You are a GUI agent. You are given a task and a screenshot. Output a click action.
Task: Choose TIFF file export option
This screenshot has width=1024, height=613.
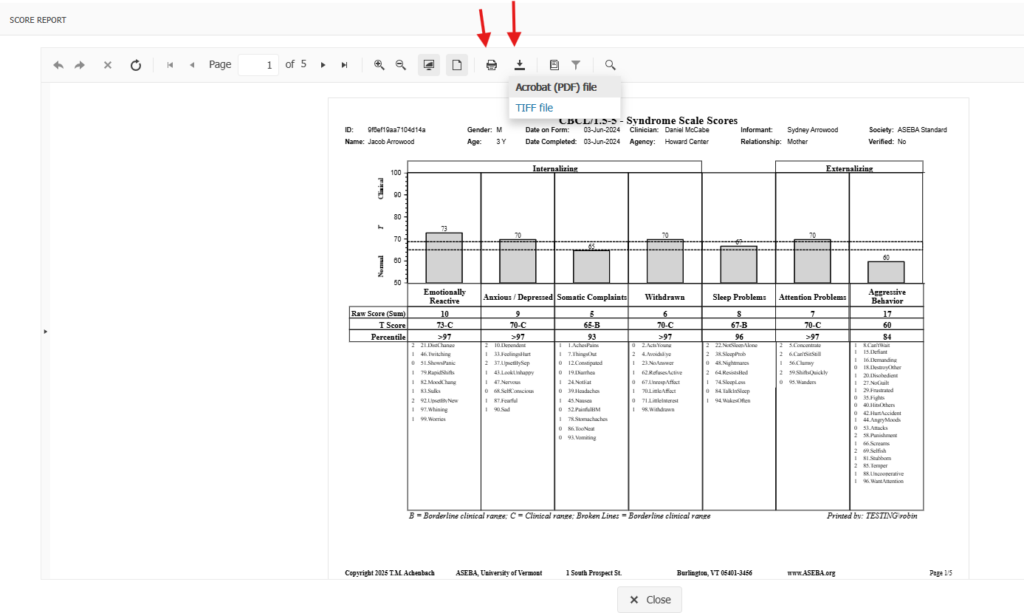click(534, 107)
